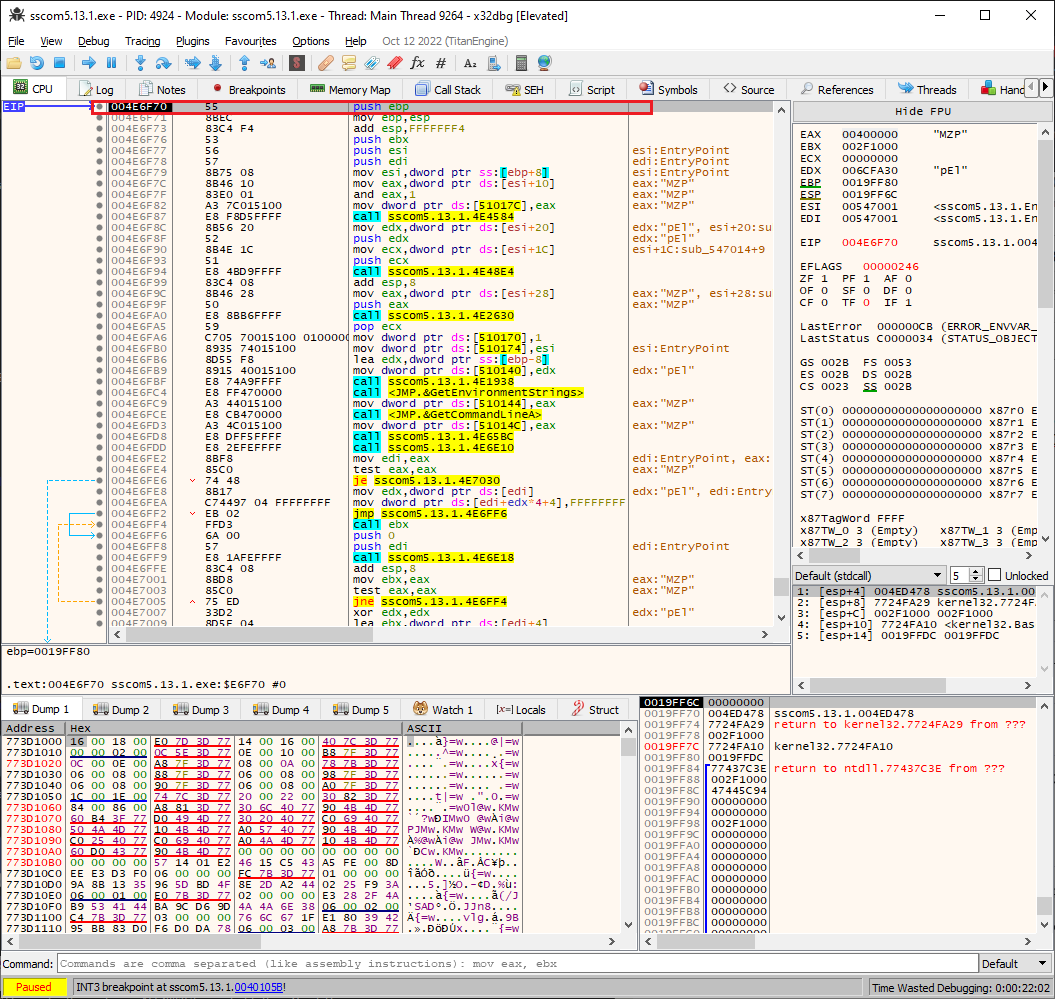
Task: Enable the Unlocked checkbox
Action: point(994,576)
